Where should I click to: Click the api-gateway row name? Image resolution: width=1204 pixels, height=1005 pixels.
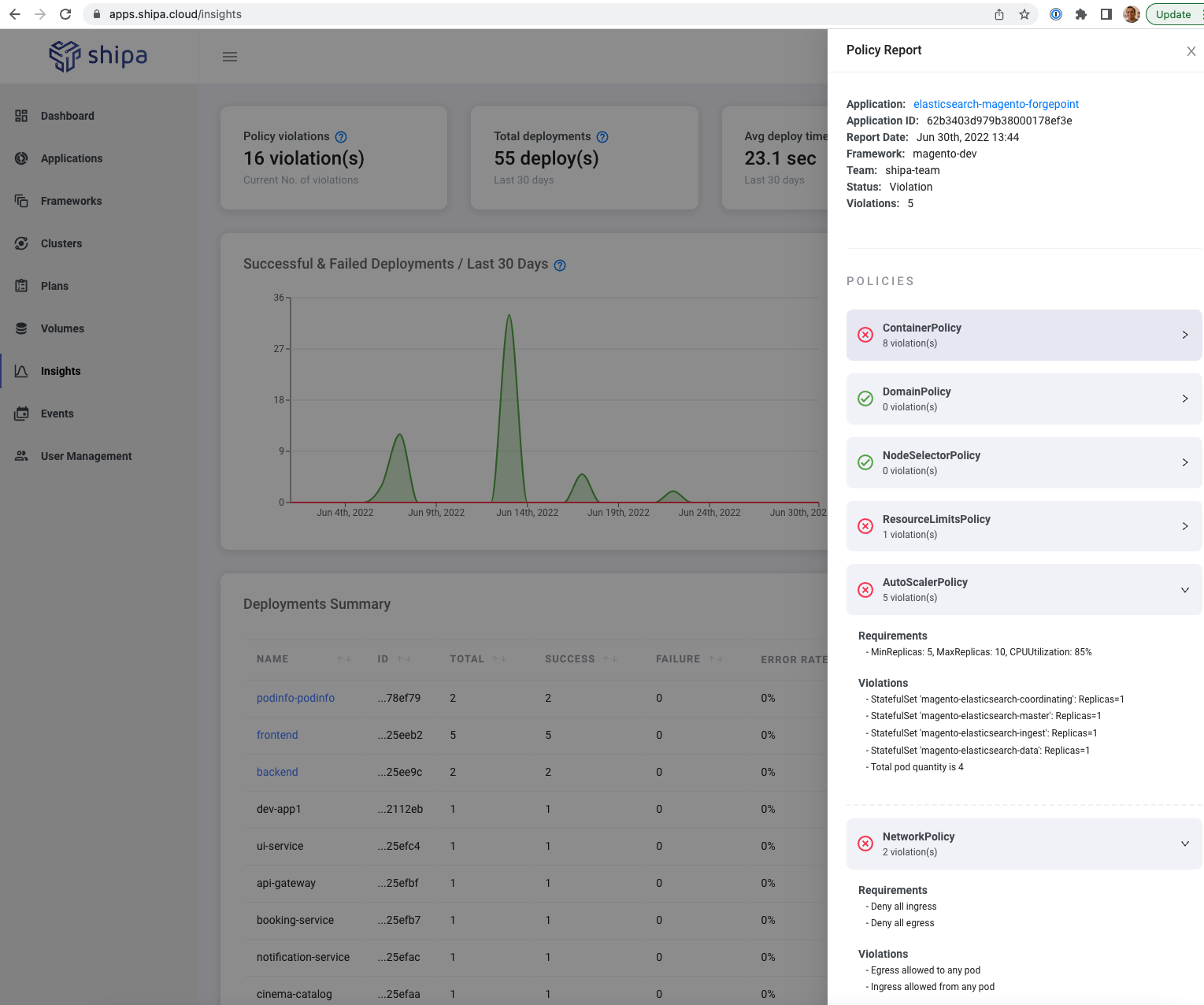[286, 883]
